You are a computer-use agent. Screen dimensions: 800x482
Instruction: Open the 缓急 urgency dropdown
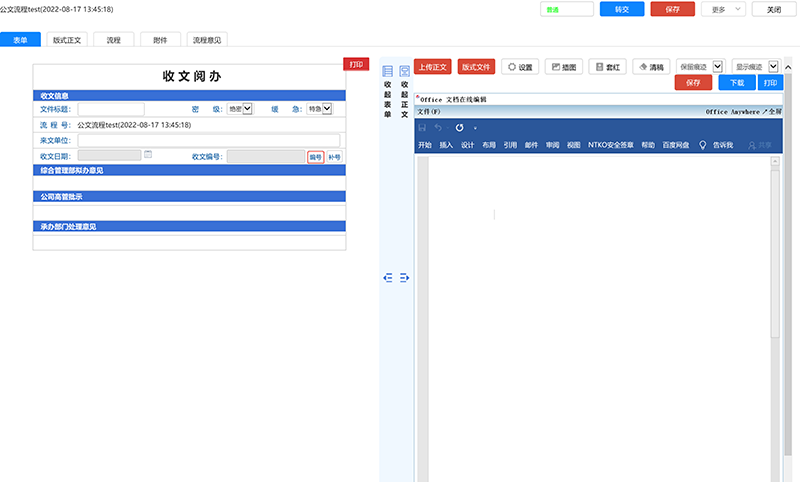320,109
